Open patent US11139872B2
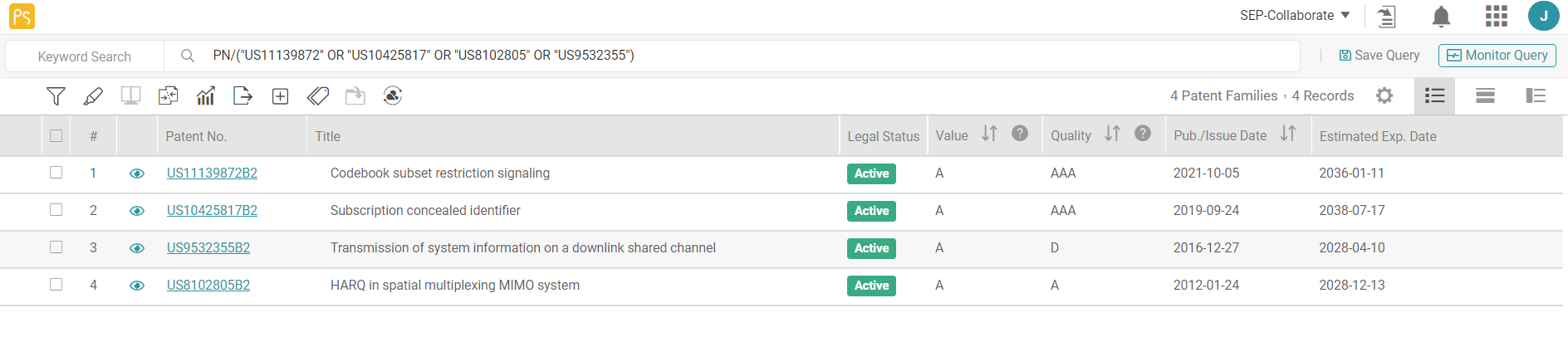Screen dimensions: 1568x347 (x=212, y=173)
